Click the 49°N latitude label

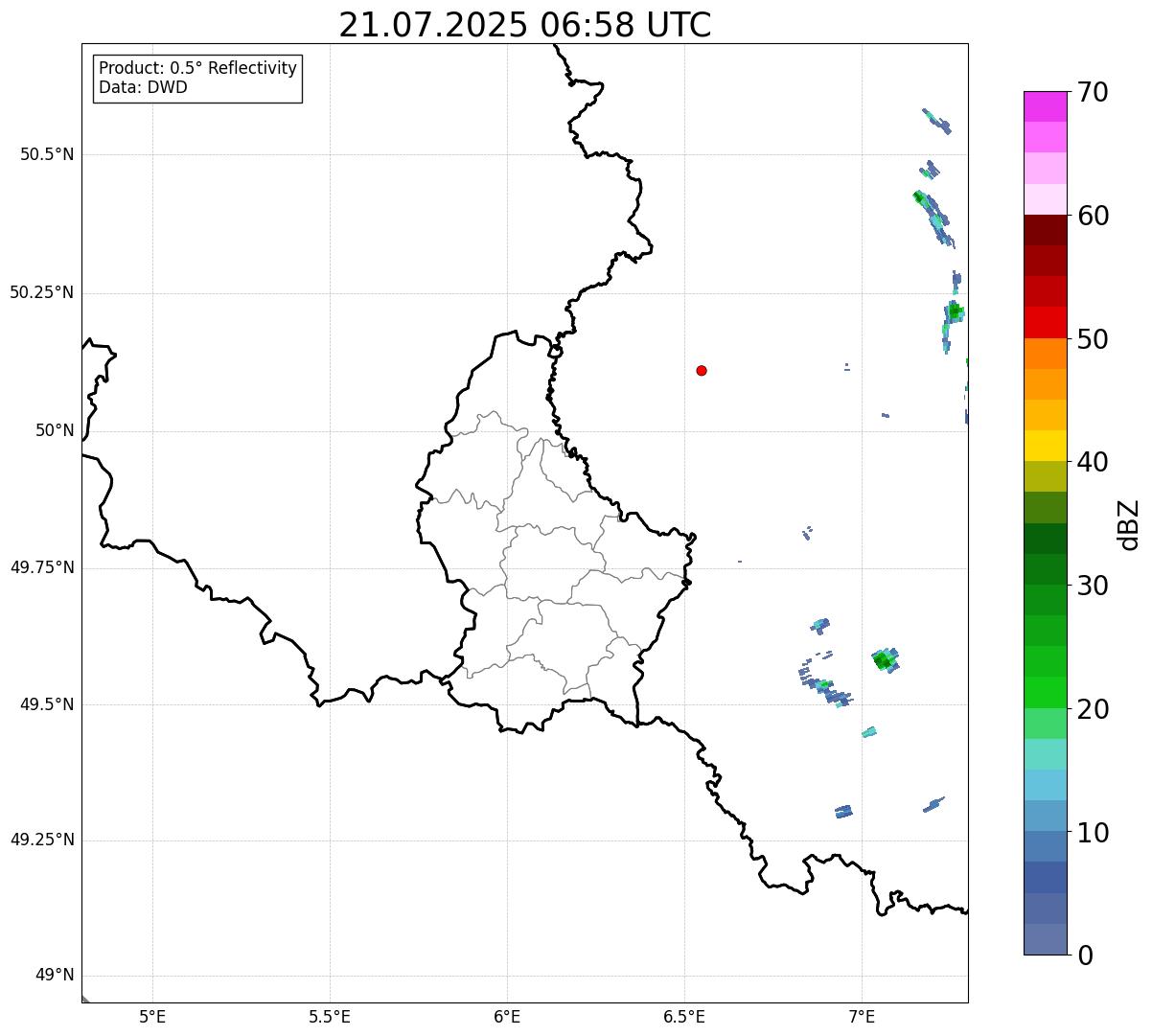click(x=55, y=976)
